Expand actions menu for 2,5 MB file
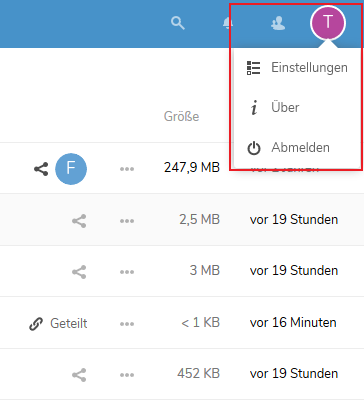The height and width of the screenshot is (420, 364). pyautogui.click(x=127, y=221)
